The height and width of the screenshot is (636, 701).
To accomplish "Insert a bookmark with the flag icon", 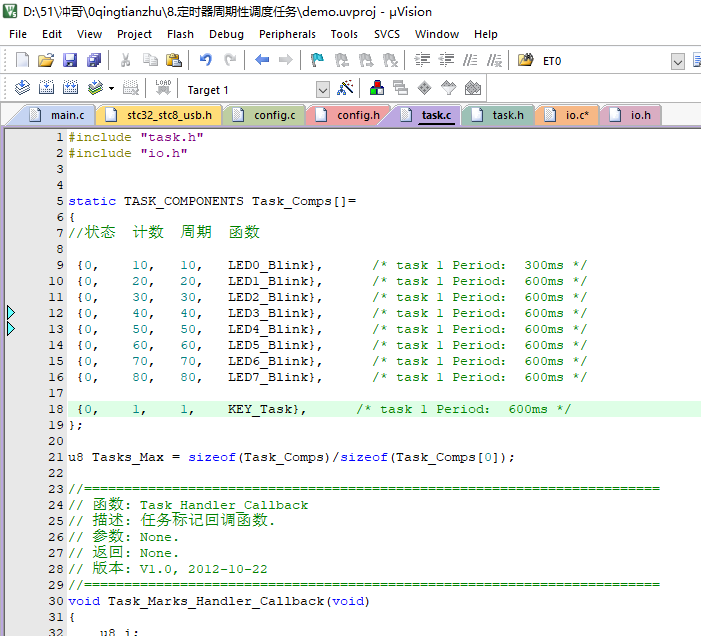I will pyautogui.click(x=317, y=61).
